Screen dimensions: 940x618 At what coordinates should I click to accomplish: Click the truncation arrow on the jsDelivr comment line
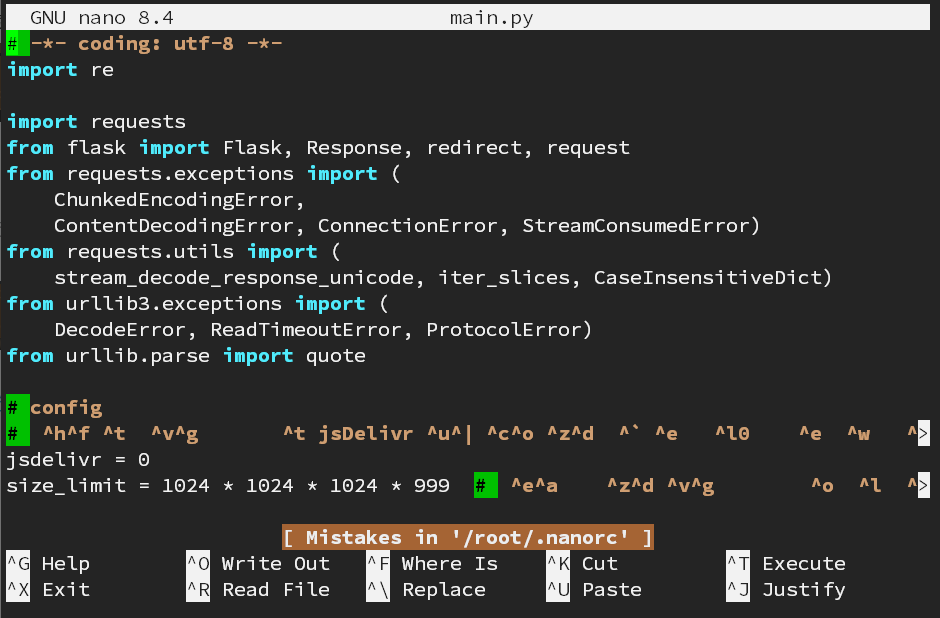[x=923, y=434]
